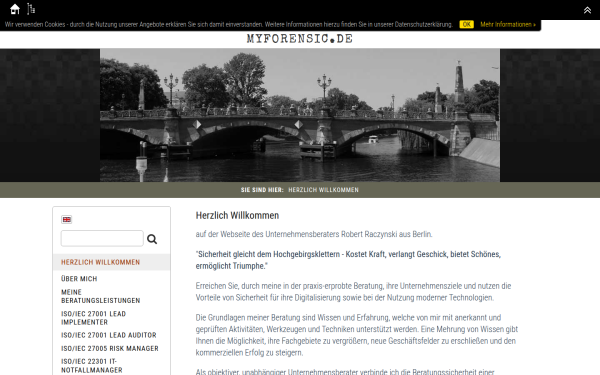
Task: Click the home icon in top bar
Action: pyautogui.click(x=15, y=9)
